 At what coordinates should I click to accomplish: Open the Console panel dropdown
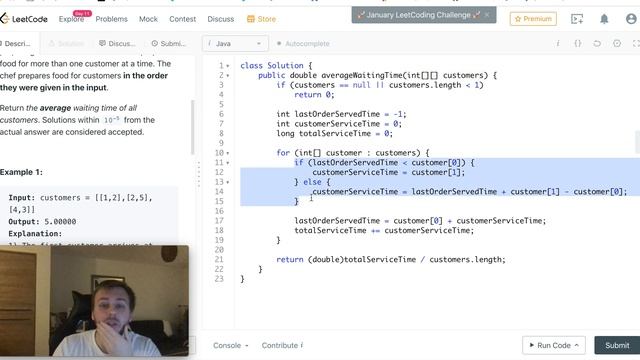pos(231,345)
